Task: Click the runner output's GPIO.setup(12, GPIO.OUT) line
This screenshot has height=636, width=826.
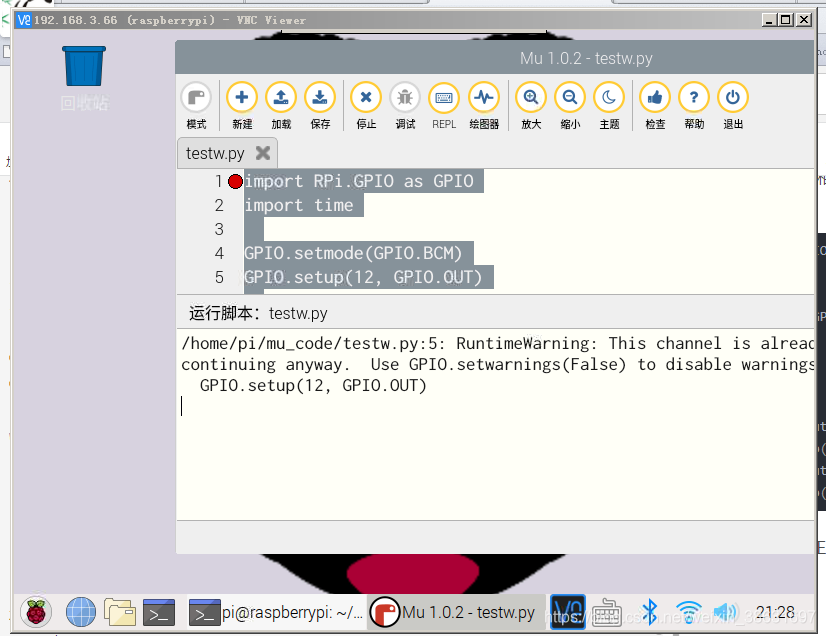Action: (313, 386)
